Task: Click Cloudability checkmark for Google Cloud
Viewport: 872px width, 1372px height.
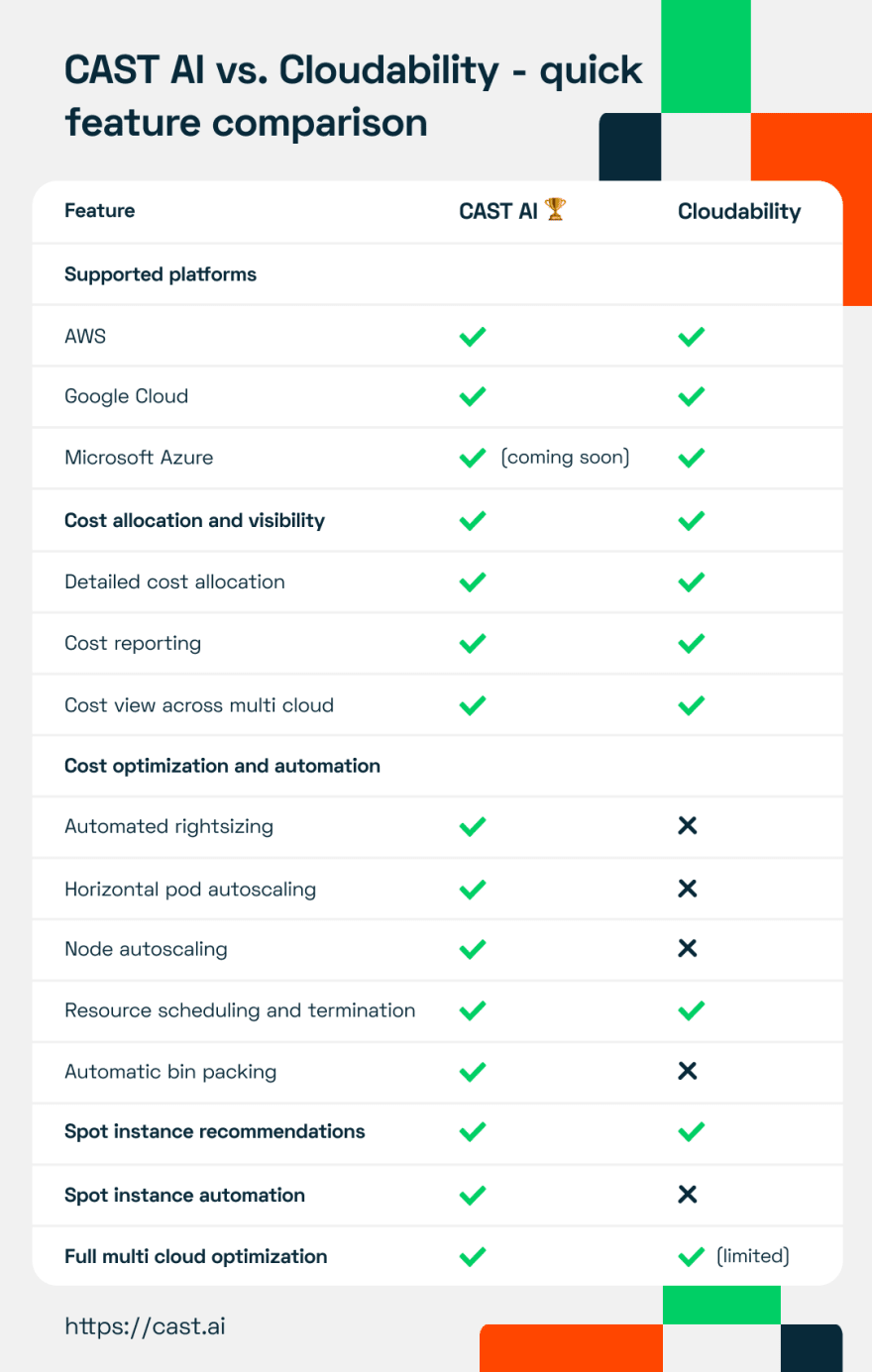Action: pos(692,396)
